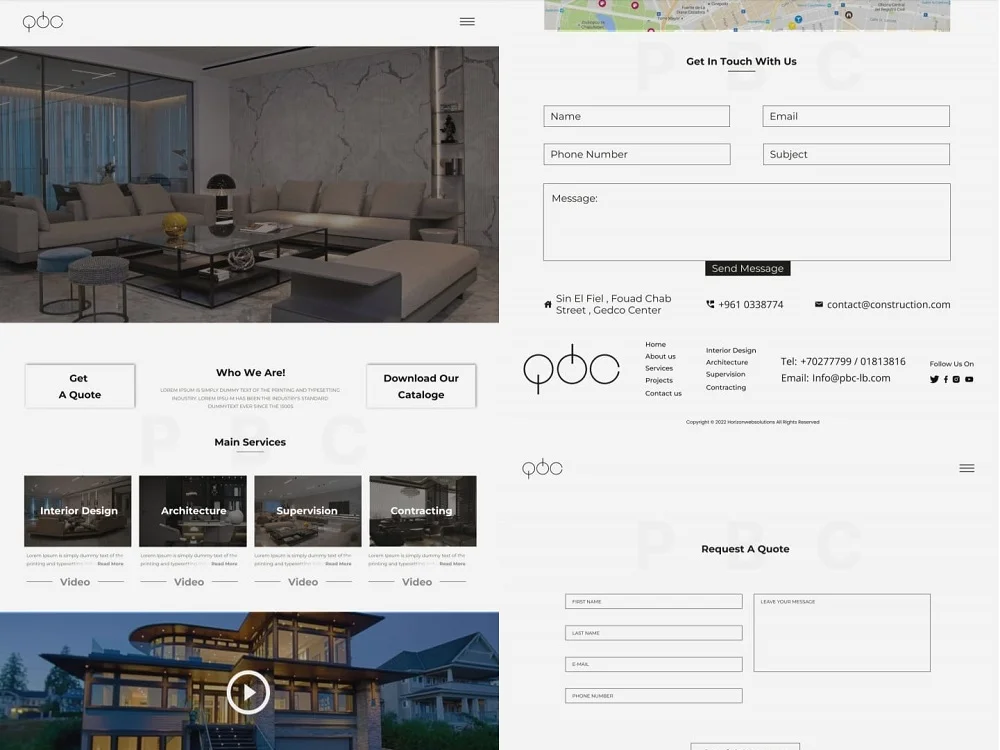
Task: Submit the form with Send Message
Action: point(747,268)
